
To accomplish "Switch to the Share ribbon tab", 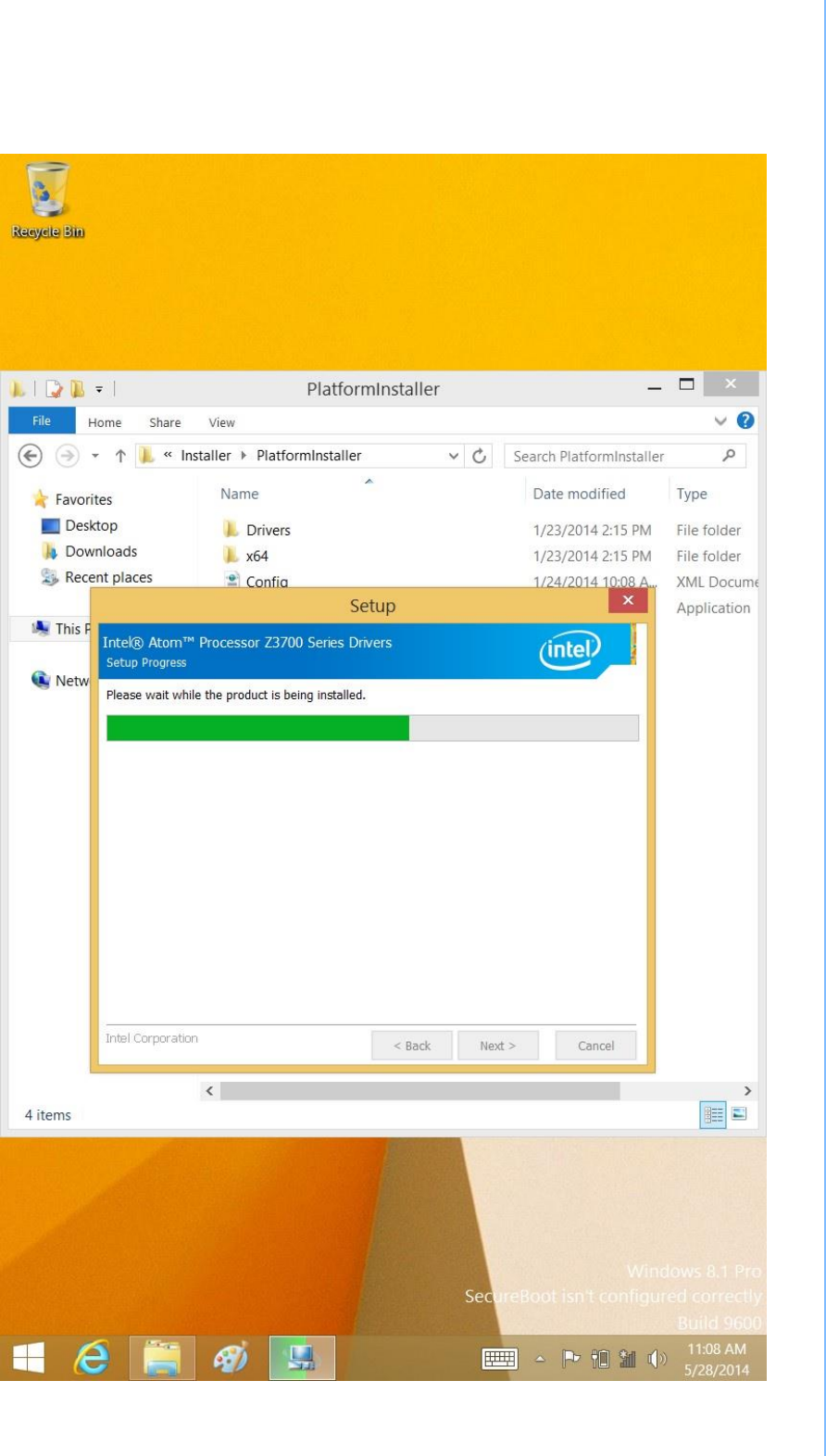I will (x=165, y=422).
